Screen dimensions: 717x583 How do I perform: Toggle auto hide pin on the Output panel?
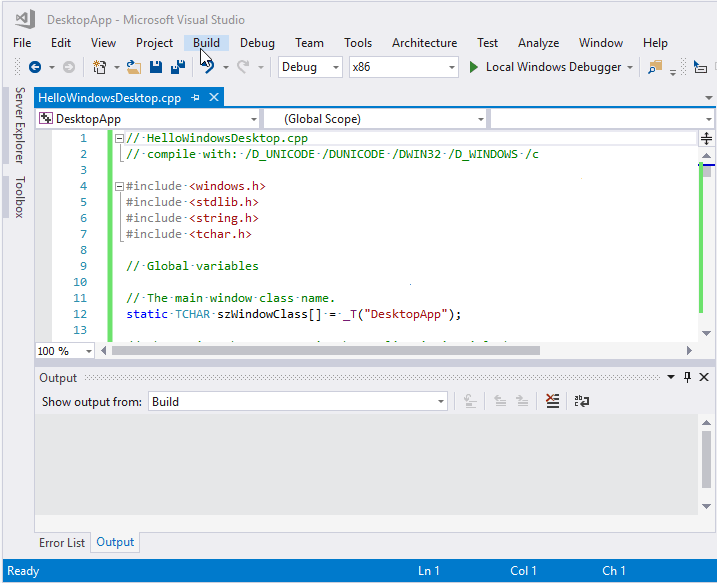[x=687, y=377]
